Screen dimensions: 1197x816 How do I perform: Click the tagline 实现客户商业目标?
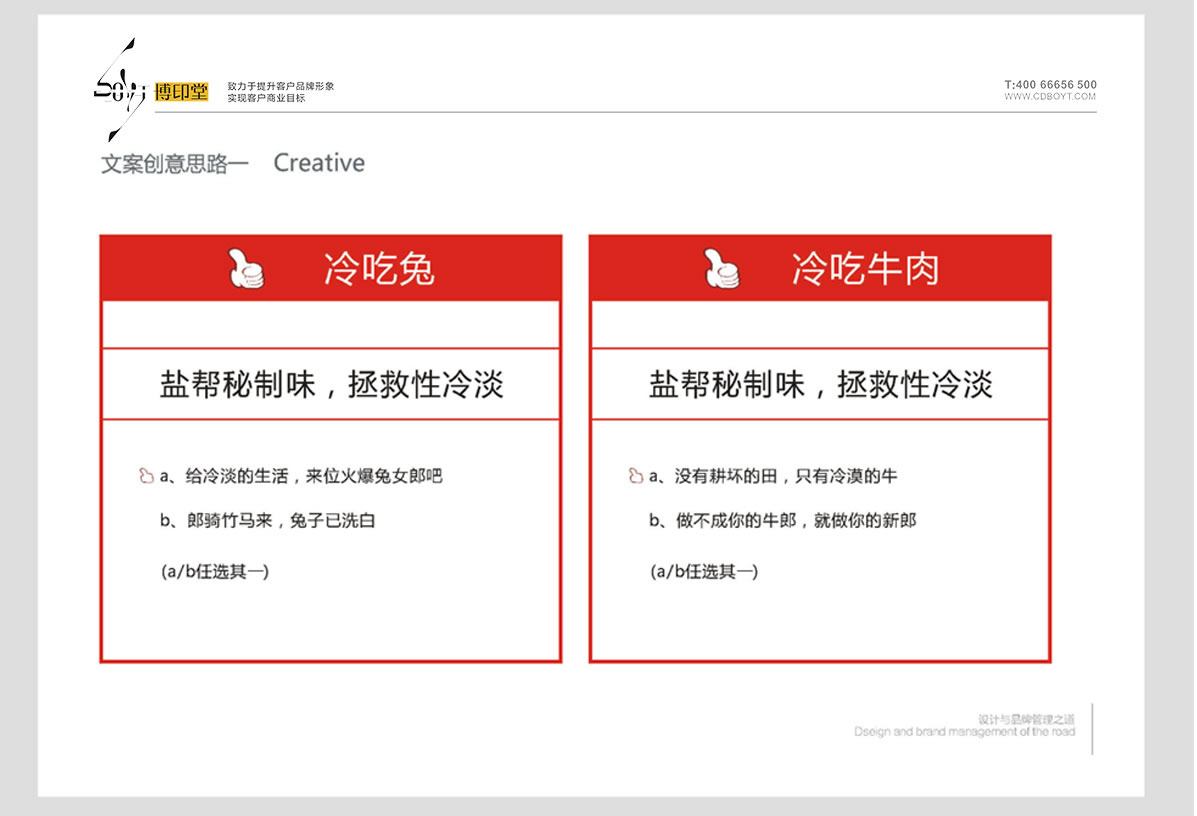(266, 98)
